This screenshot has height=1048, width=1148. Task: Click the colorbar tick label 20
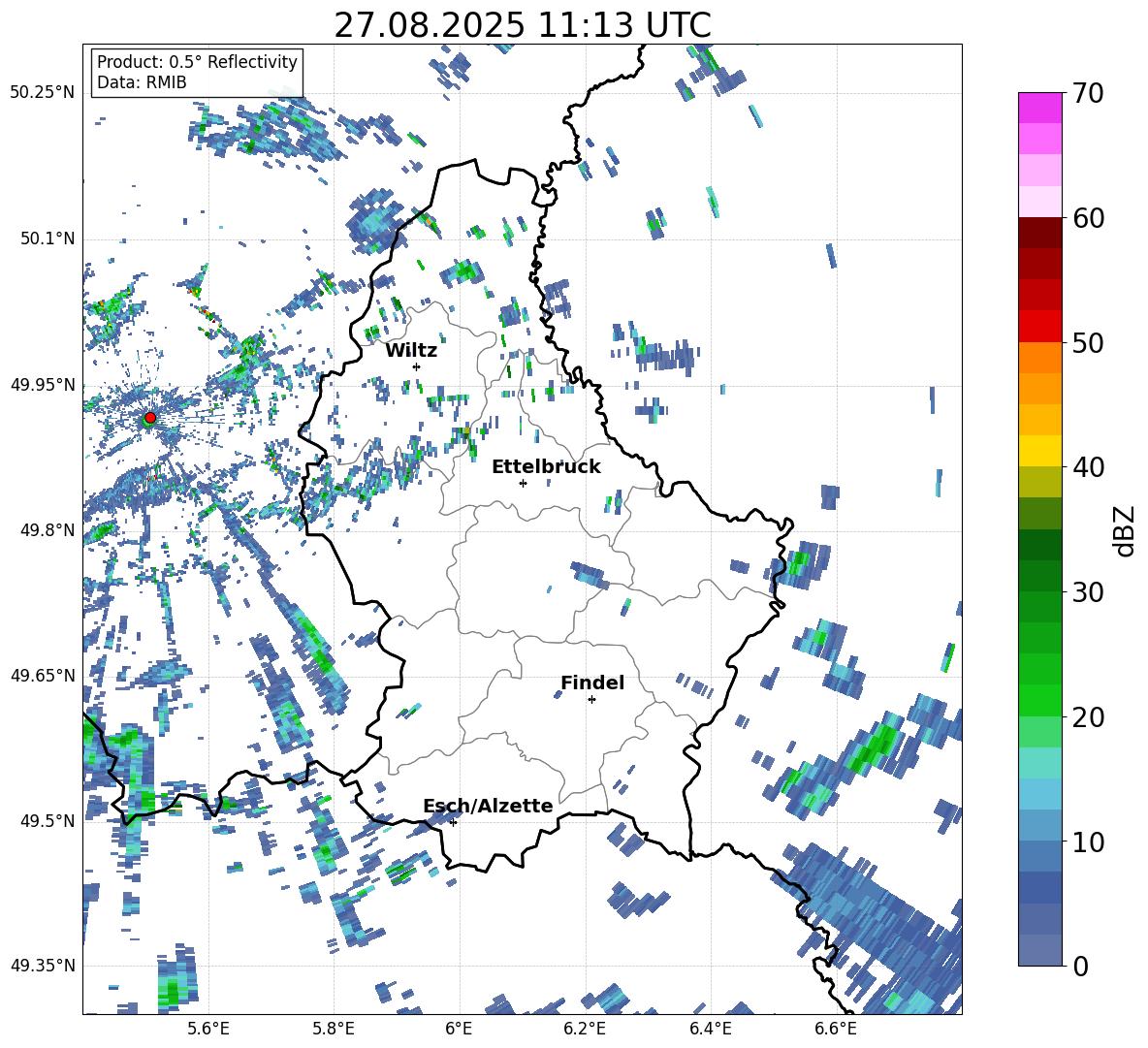pyautogui.click(x=1088, y=716)
